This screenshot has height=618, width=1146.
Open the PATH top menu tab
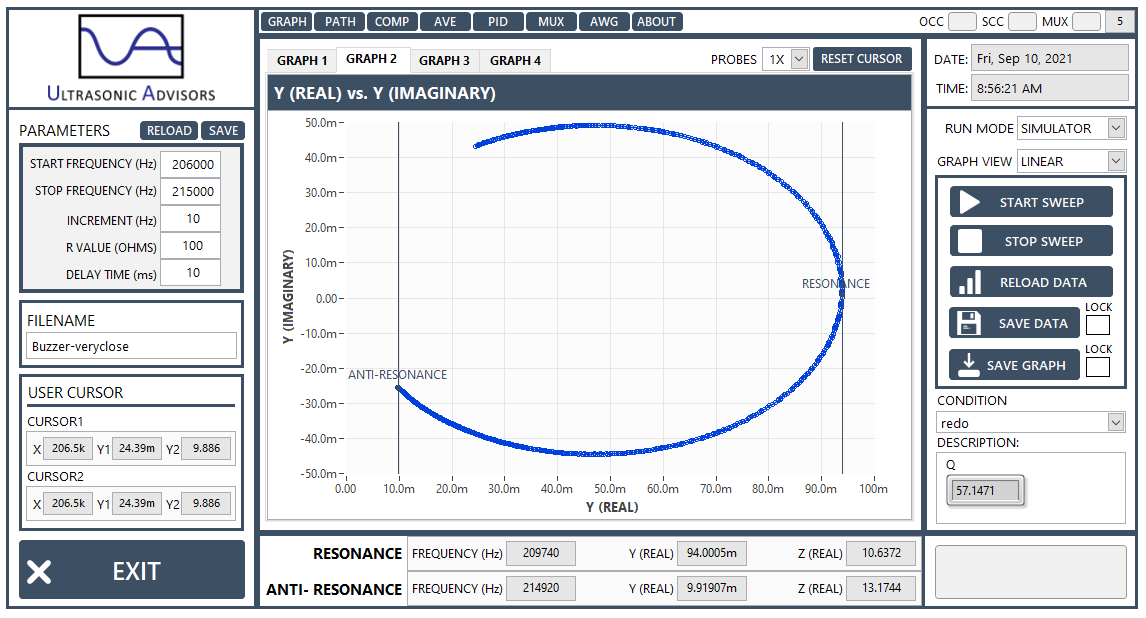(x=340, y=22)
